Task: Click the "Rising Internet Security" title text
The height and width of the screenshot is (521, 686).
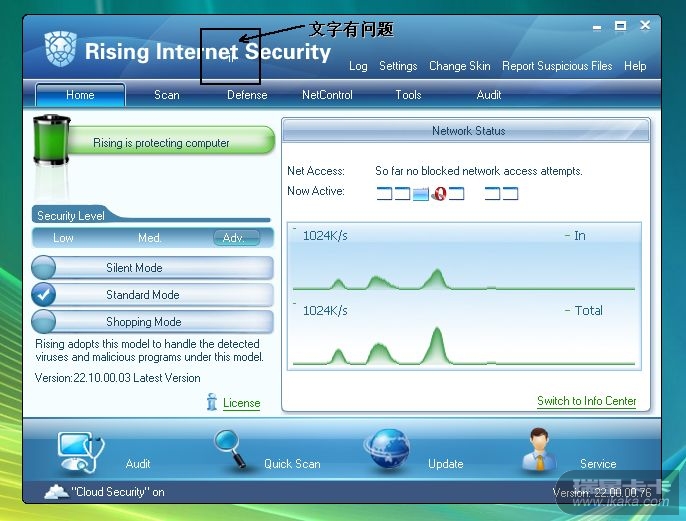Action: 208,52
